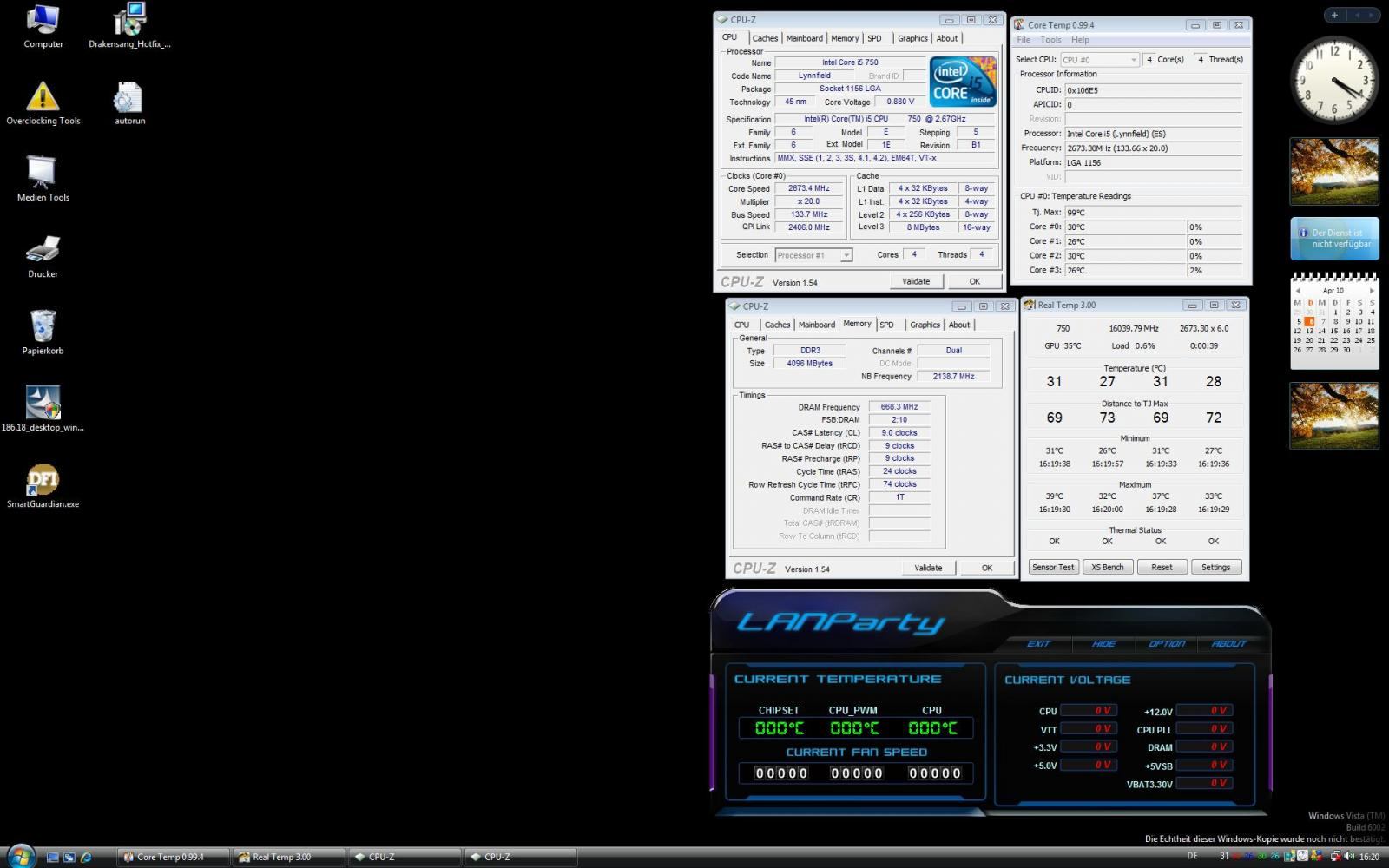Open the Overclocking Tools shortcut

43,102
